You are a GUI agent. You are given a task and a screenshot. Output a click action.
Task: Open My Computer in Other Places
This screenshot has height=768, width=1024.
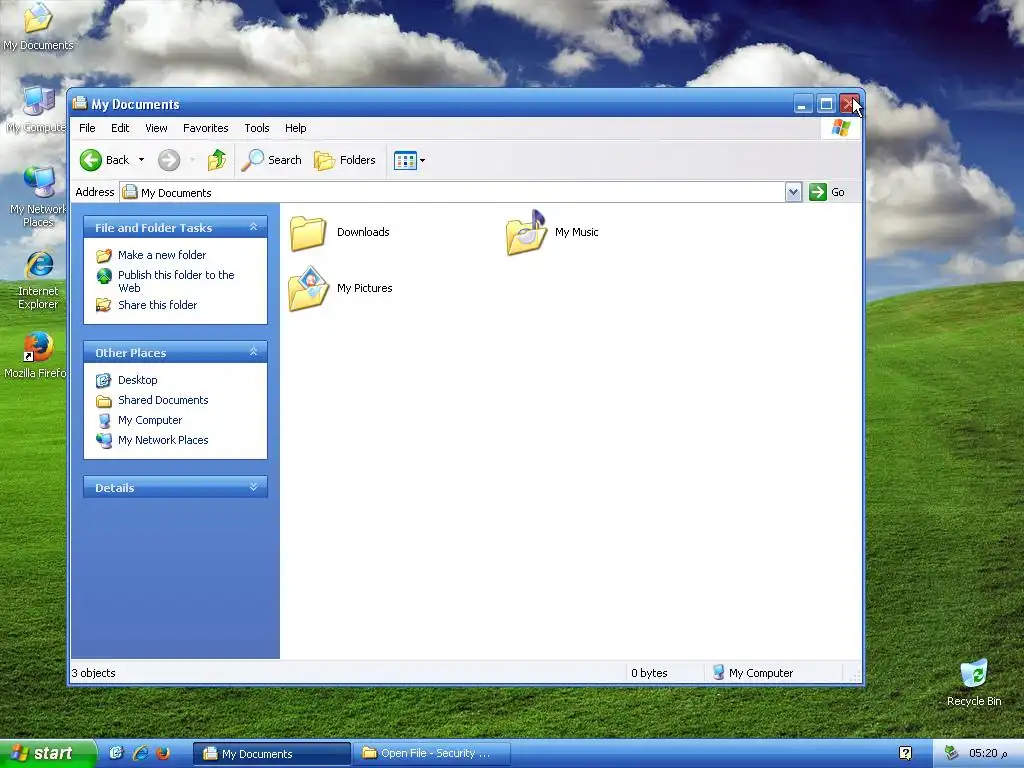click(150, 421)
